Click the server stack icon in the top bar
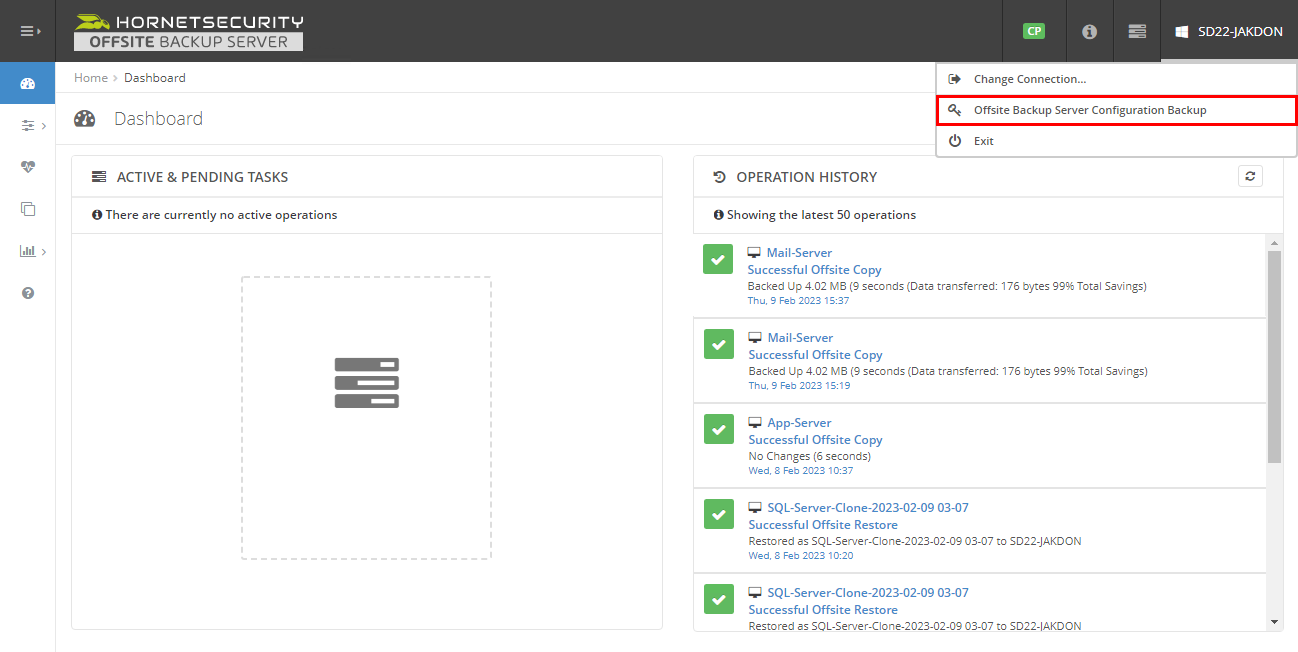This screenshot has height=652, width=1298. (1137, 31)
